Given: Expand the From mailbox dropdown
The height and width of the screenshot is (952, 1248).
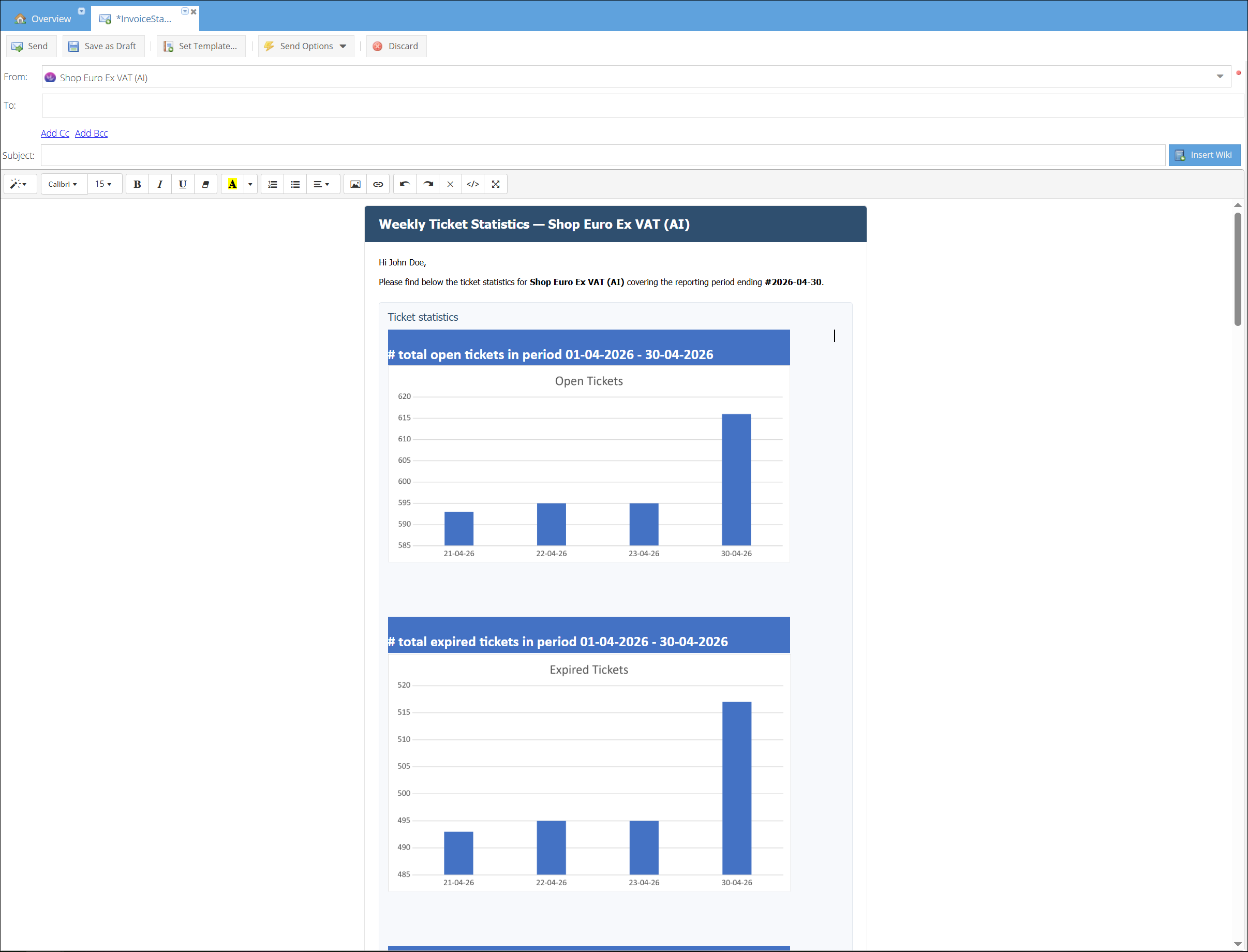Looking at the screenshot, I should [x=1220, y=77].
